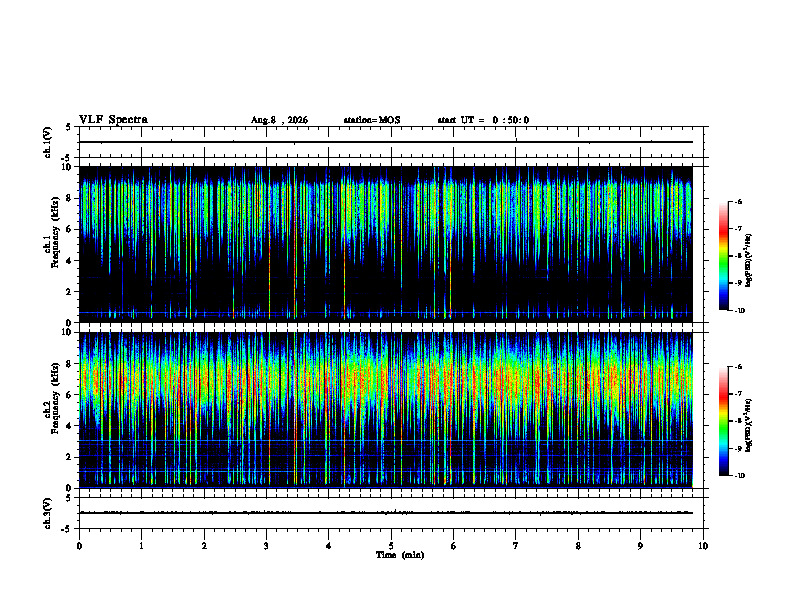The width and height of the screenshot is (792, 612).
Task: Click tick label 9 on Time axis
Action: 640,546
